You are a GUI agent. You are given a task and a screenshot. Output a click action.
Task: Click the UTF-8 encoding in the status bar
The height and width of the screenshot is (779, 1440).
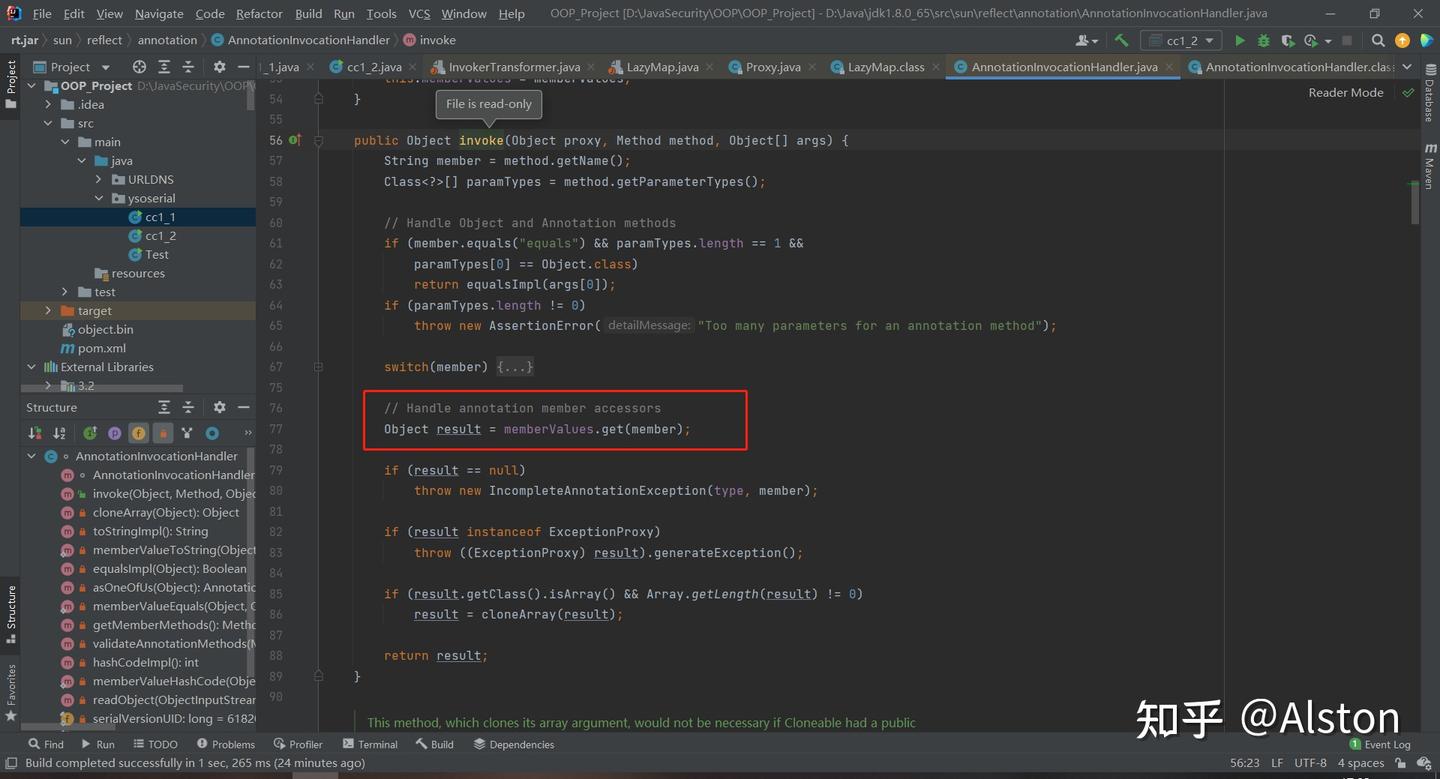pos(1310,763)
